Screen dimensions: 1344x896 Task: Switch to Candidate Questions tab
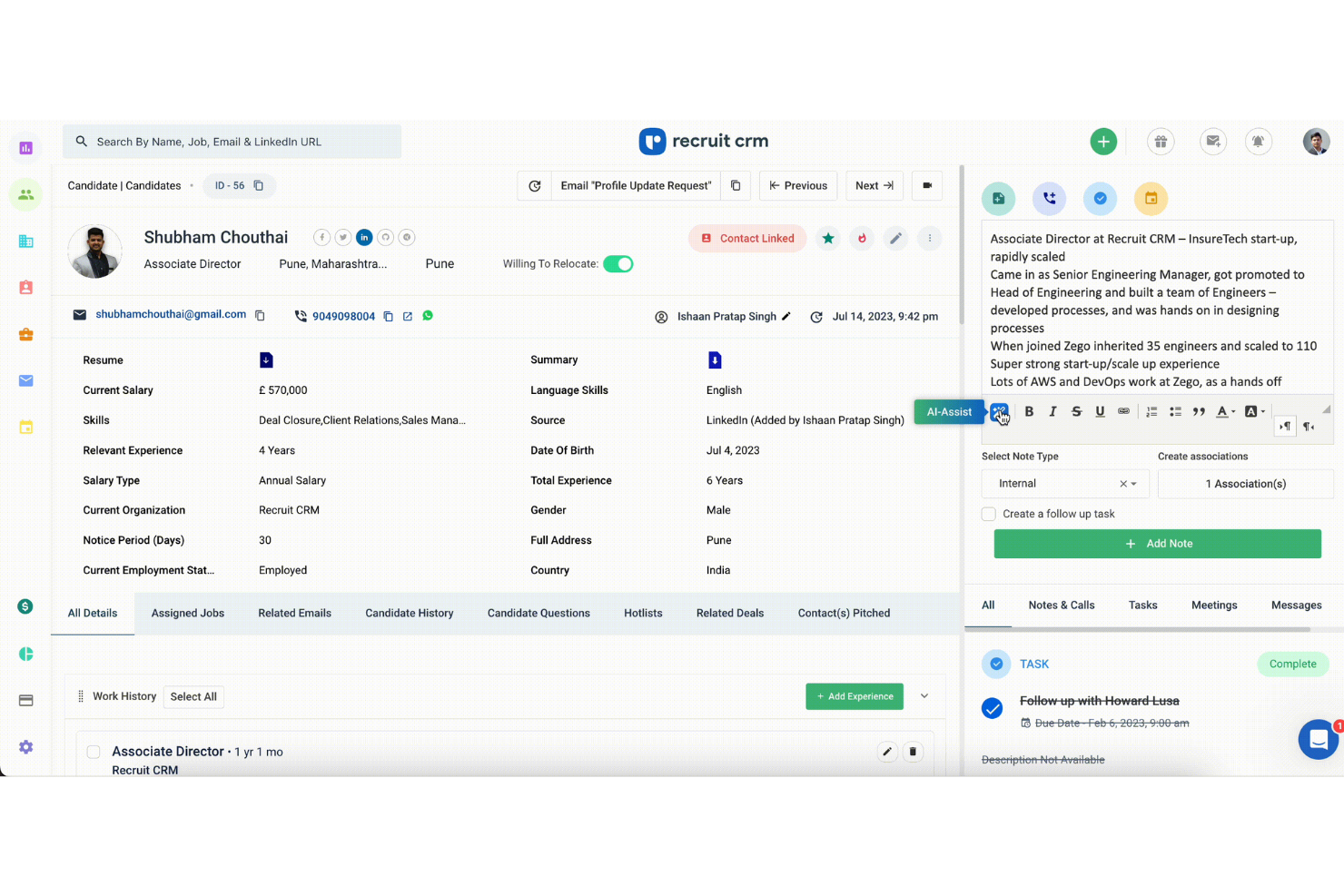(x=539, y=614)
